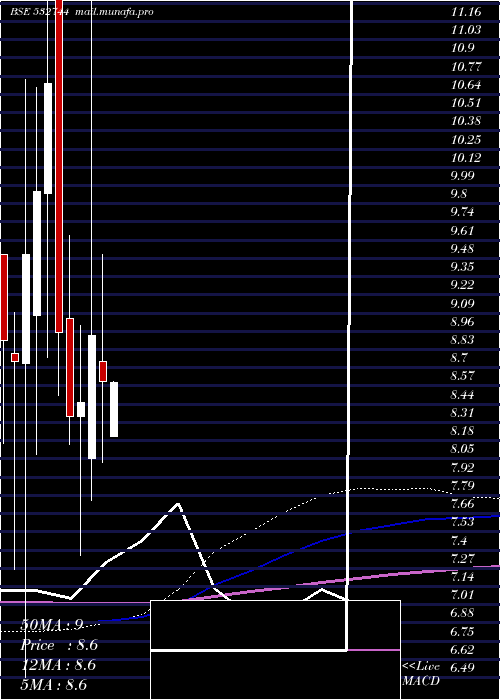Click the 8.18 price axis label

(x=463, y=431)
